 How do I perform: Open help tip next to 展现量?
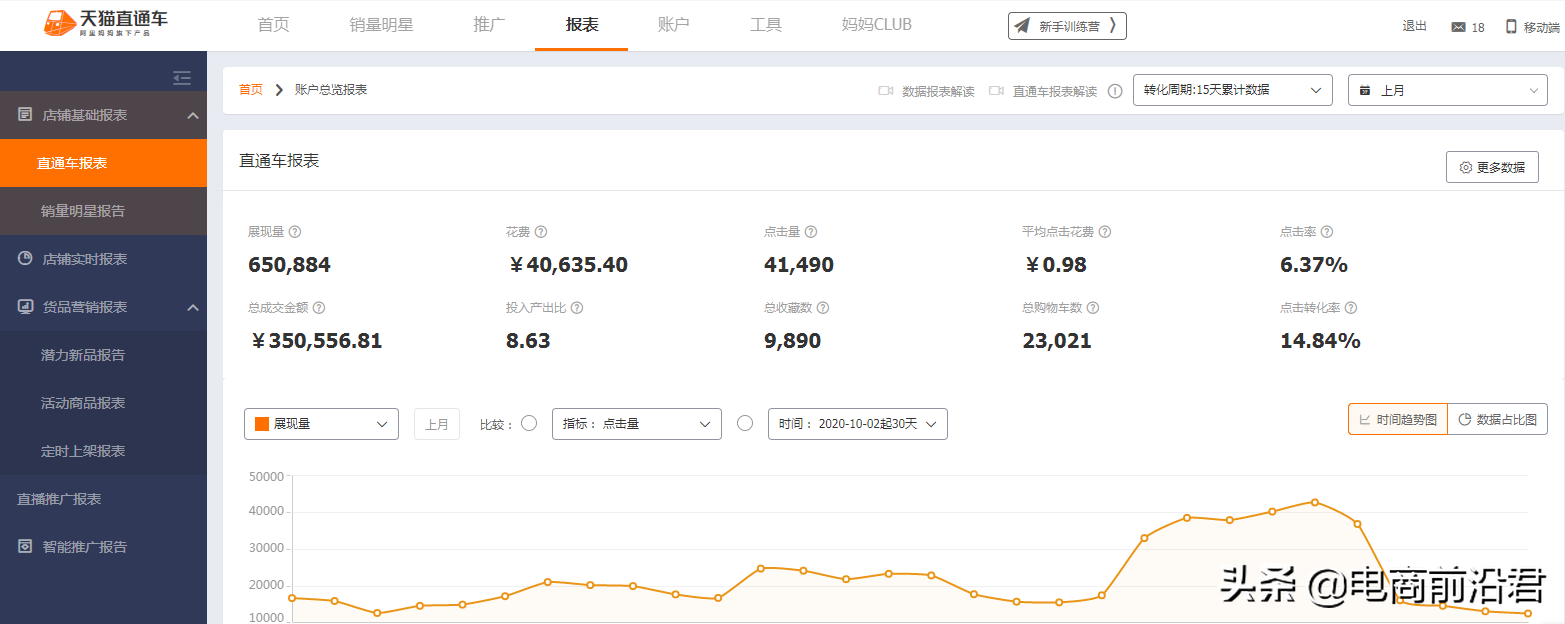[x=295, y=231]
